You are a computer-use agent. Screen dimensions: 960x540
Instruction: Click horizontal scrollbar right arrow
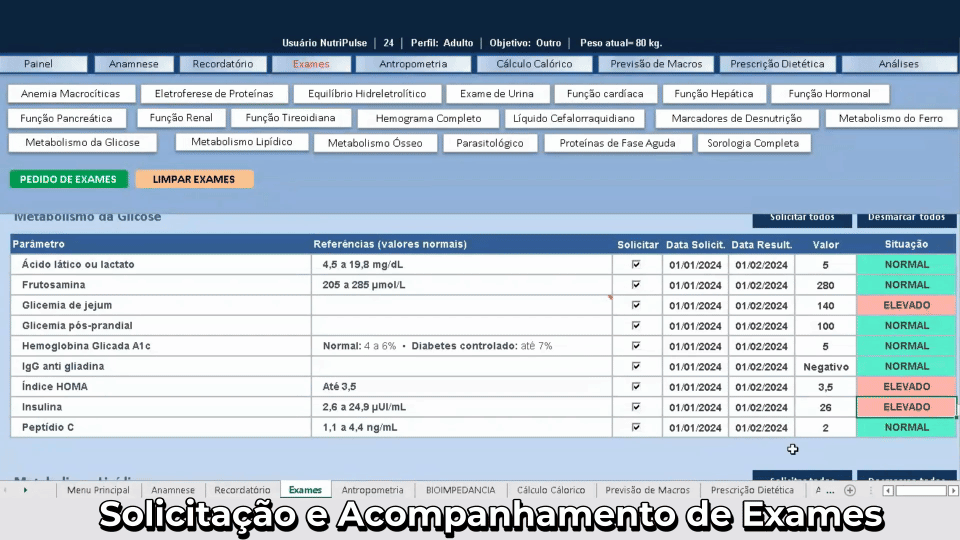point(953,490)
